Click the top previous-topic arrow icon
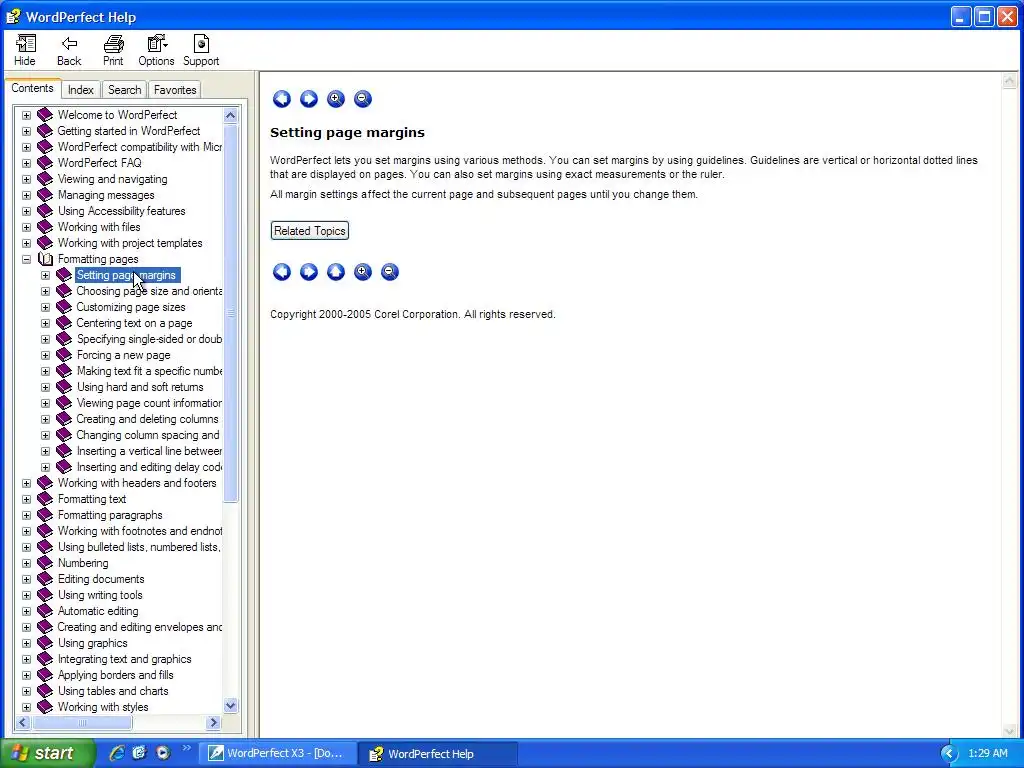This screenshot has width=1024, height=768. [x=281, y=99]
